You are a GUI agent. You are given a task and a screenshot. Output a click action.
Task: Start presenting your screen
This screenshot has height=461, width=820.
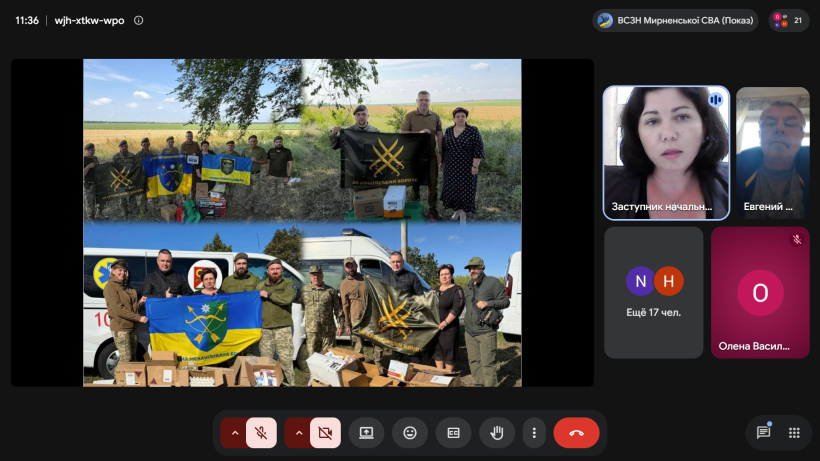366,433
